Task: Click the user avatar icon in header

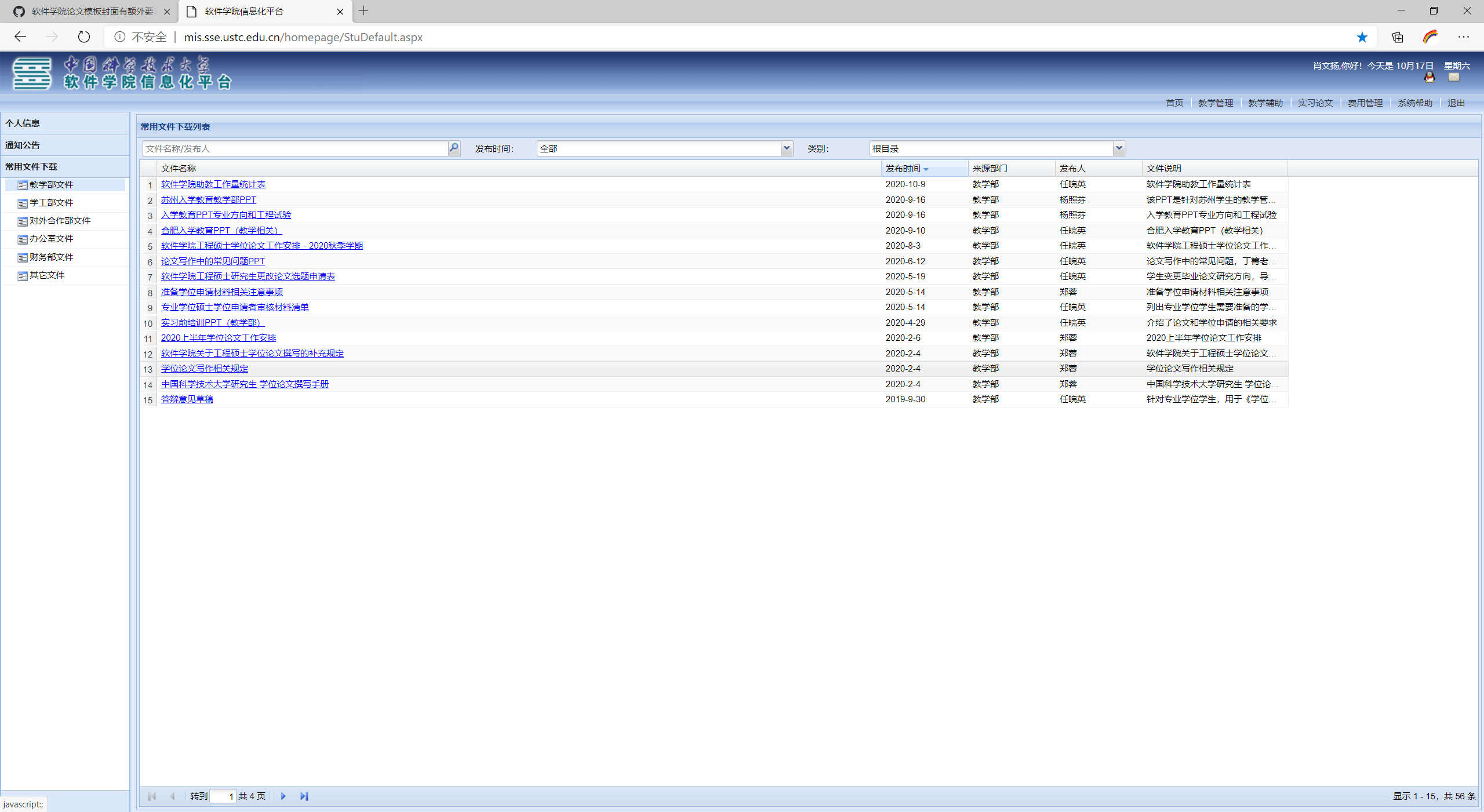Action: click(1430, 78)
